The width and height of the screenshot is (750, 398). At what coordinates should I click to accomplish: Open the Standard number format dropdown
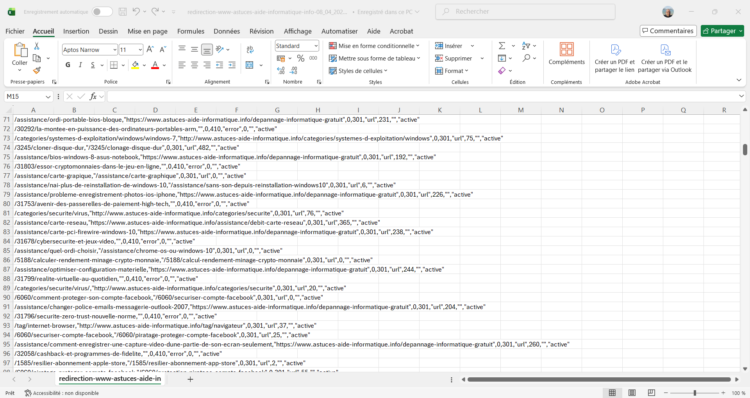coord(316,46)
